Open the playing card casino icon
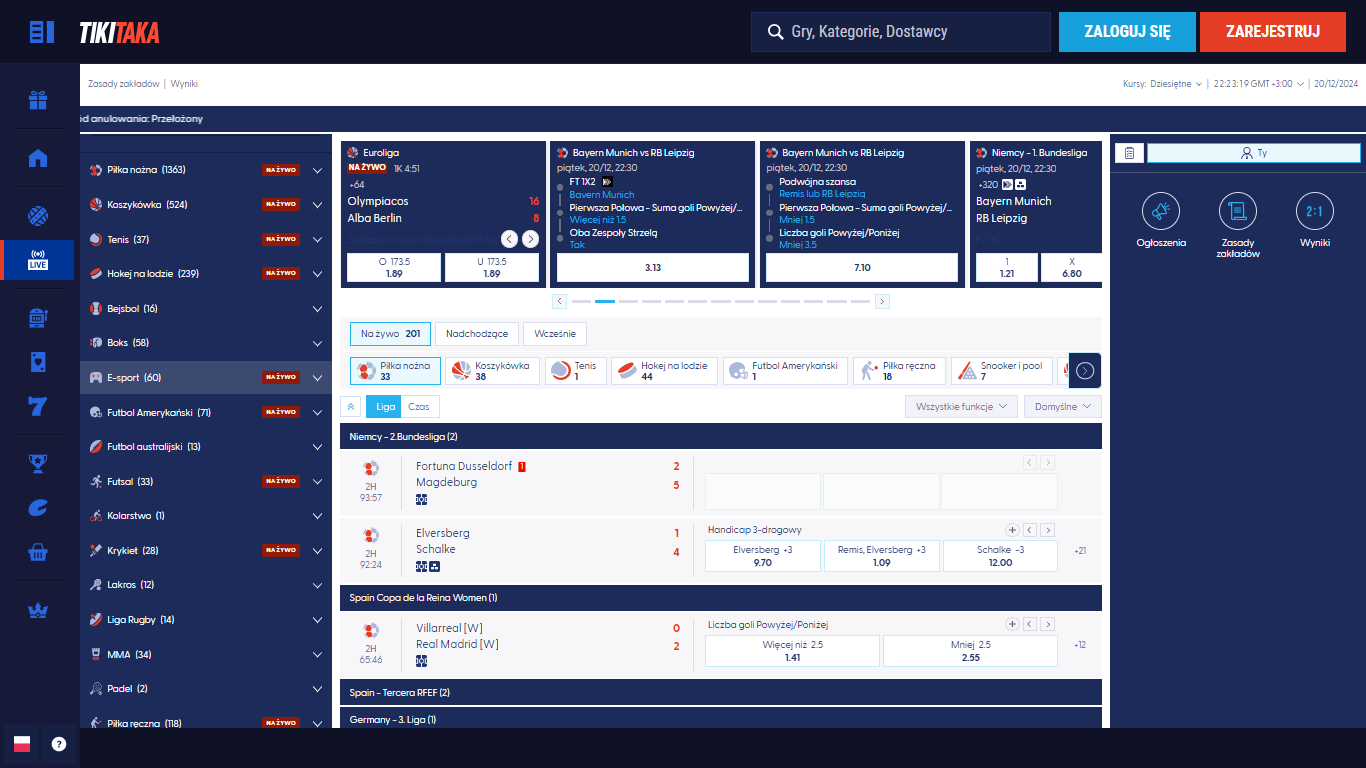Screen dimensions: 1366x768 (38, 362)
